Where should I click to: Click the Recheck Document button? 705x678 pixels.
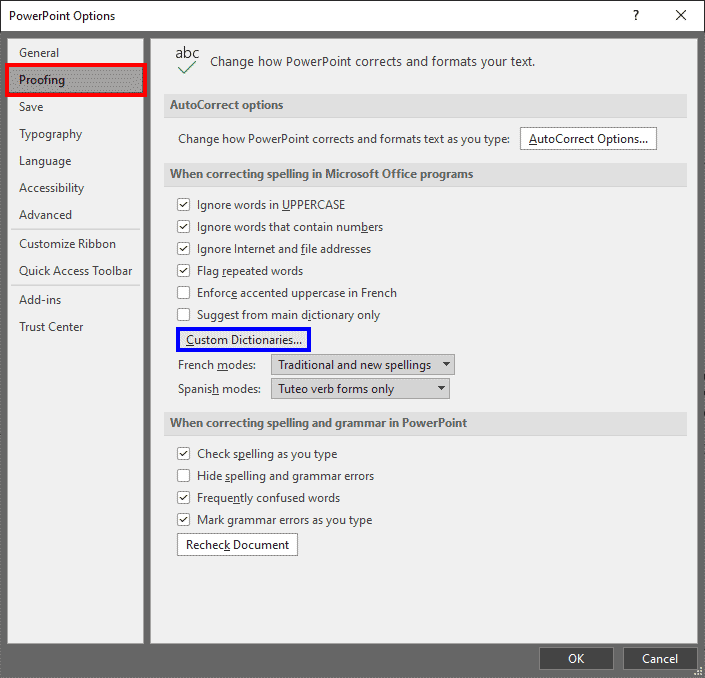click(237, 545)
